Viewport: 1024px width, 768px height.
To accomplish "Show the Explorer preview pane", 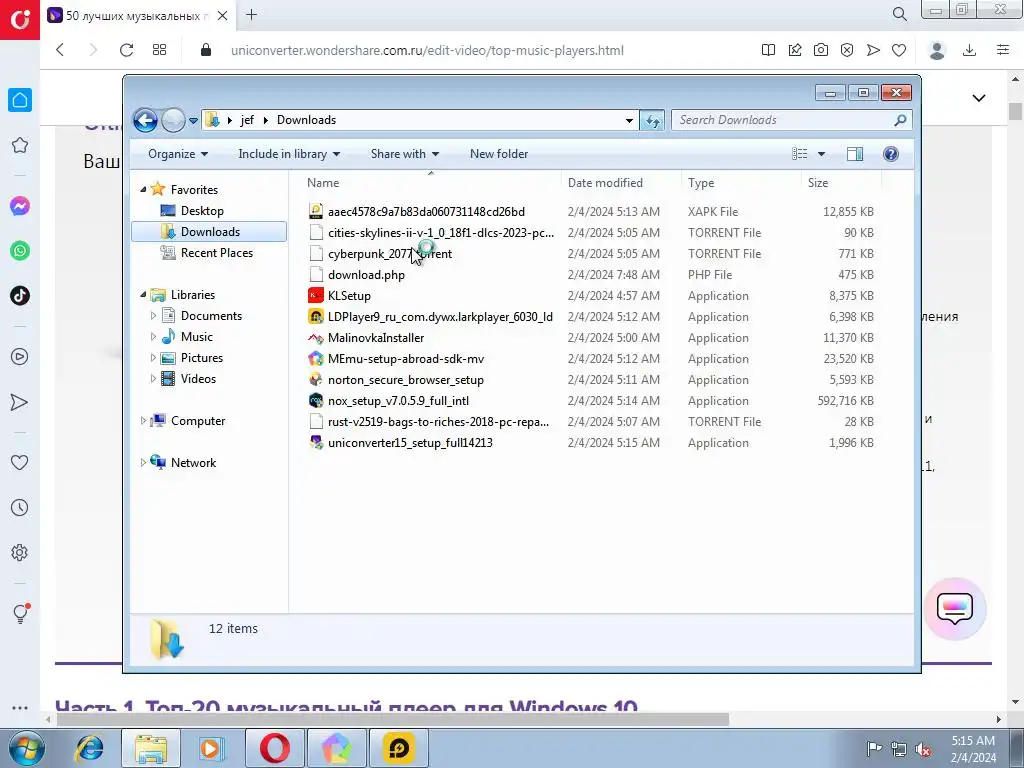I will 854,154.
